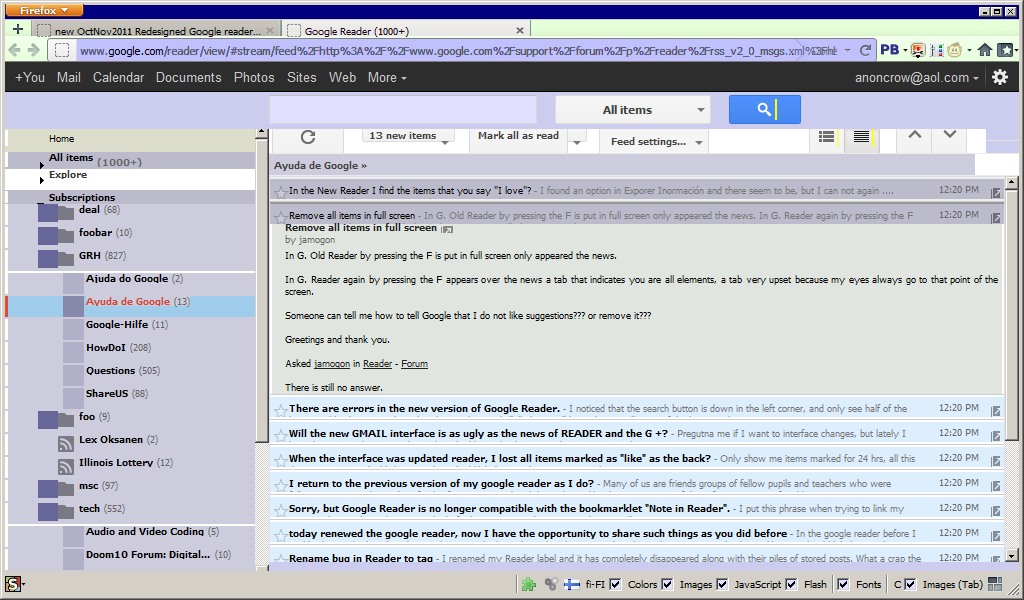
Task: Star the 'There are errors in the new version' item
Action: point(280,410)
